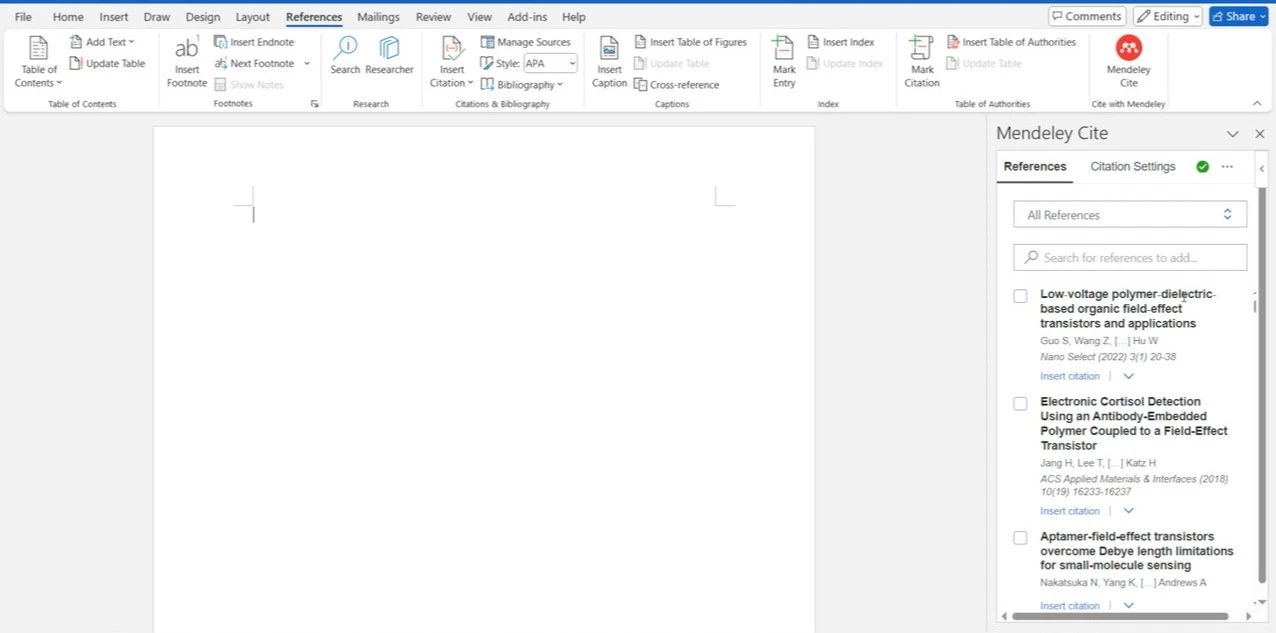Open the Review ribbon tab
The image size is (1276, 633).
[433, 17]
